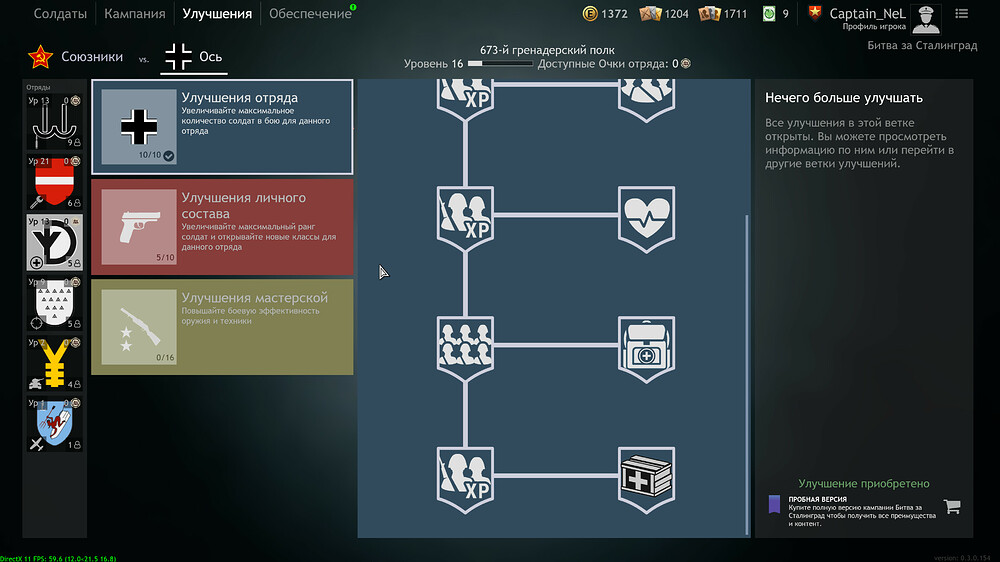Viewport: 1000px width, 562px height.
Task: Select squad with blue diving eagle shield
Action: pyautogui.click(x=54, y=424)
